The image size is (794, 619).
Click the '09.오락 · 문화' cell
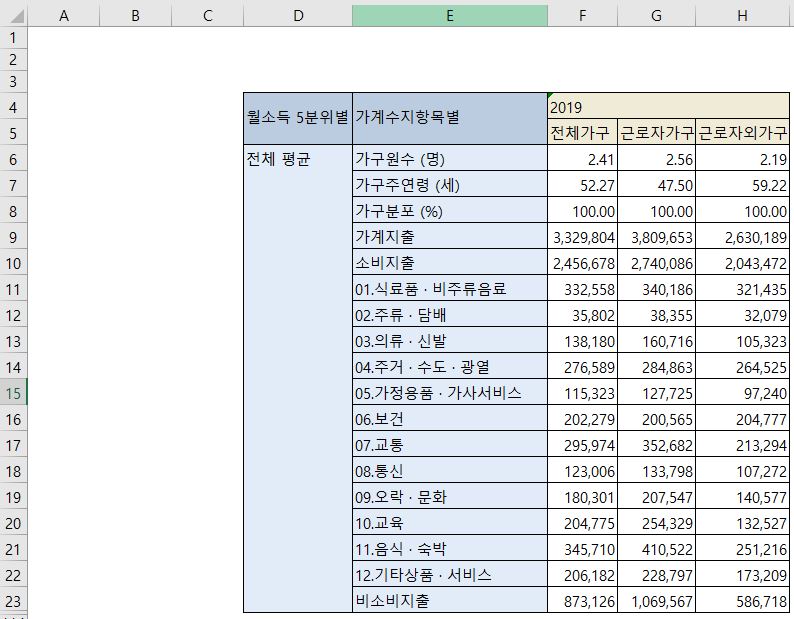[450, 496]
